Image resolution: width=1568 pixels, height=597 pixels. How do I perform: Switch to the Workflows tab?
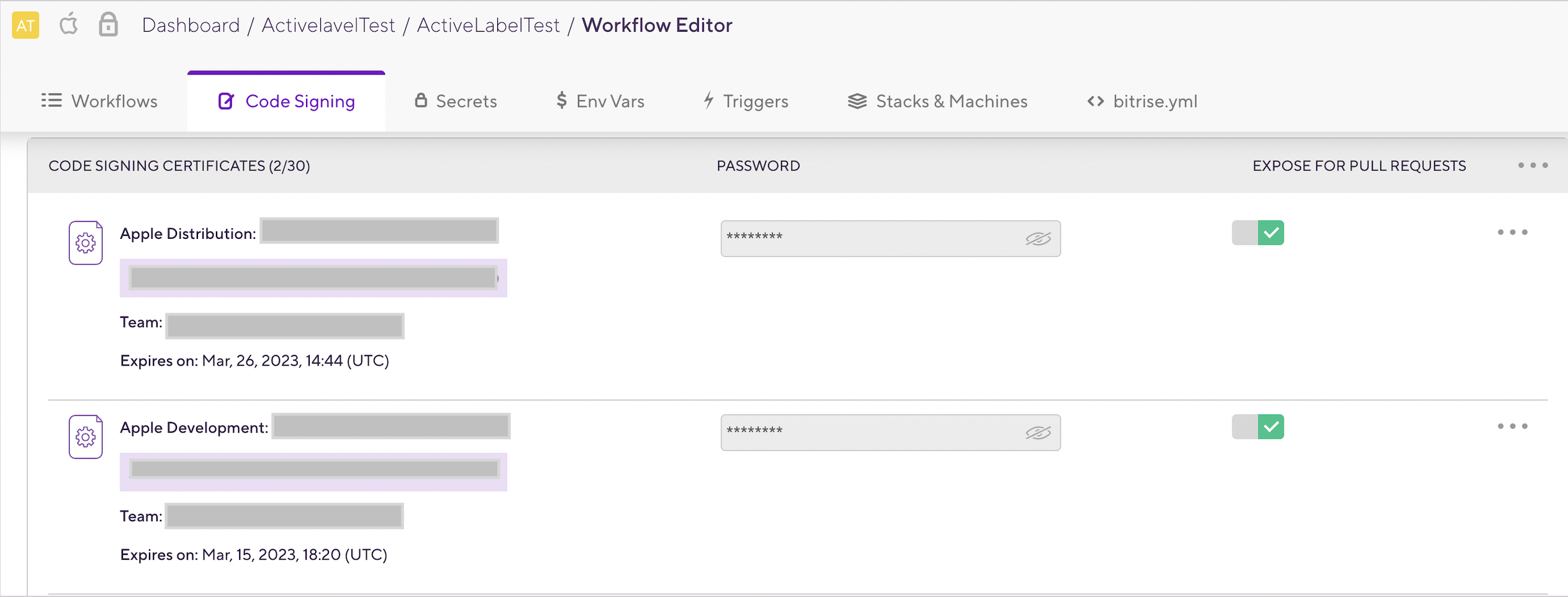pyautogui.click(x=99, y=101)
